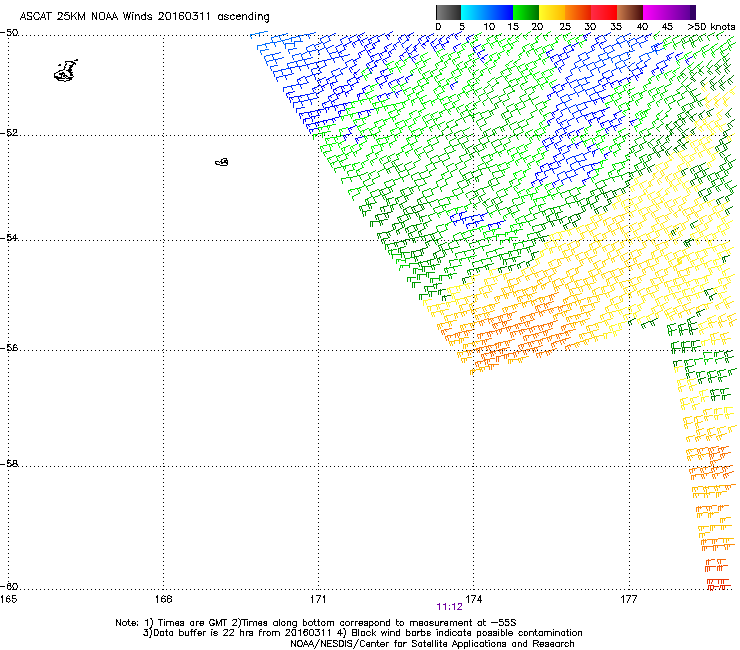This screenshot has width=740, height=650.
Task: Click the '-56' latitude axis label
Action: 10,347
